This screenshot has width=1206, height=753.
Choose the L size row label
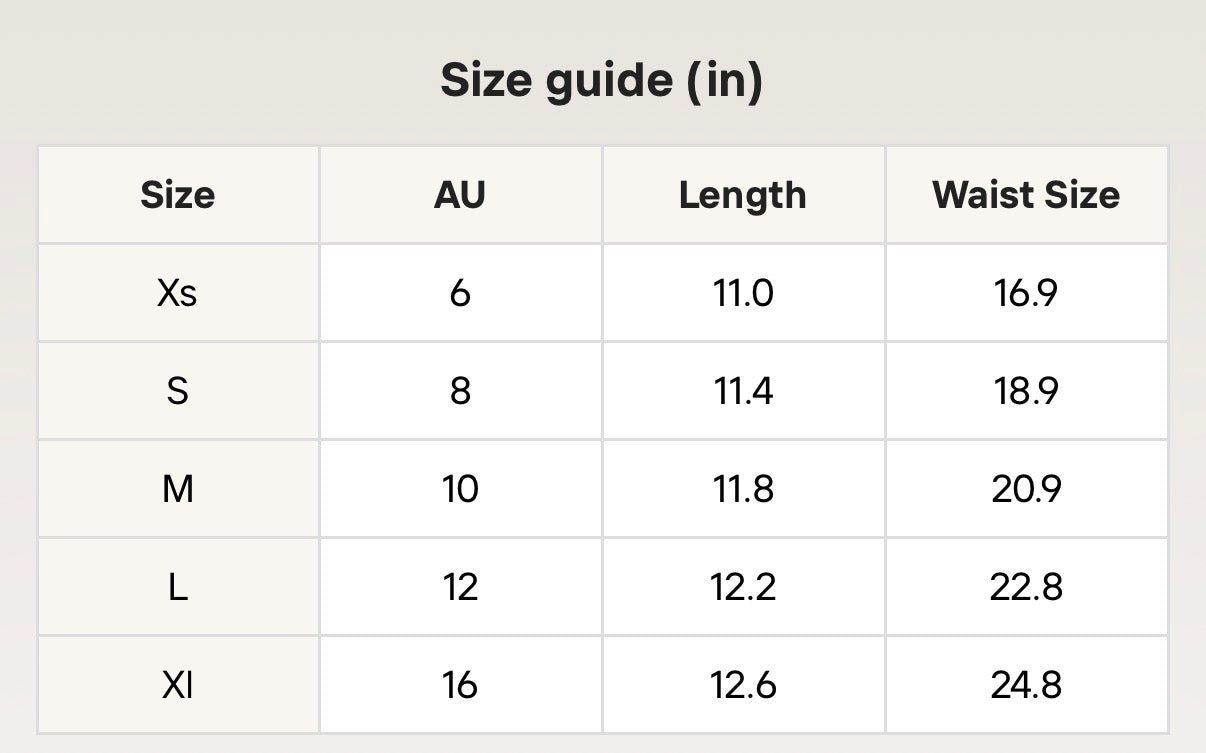[178, 587]
